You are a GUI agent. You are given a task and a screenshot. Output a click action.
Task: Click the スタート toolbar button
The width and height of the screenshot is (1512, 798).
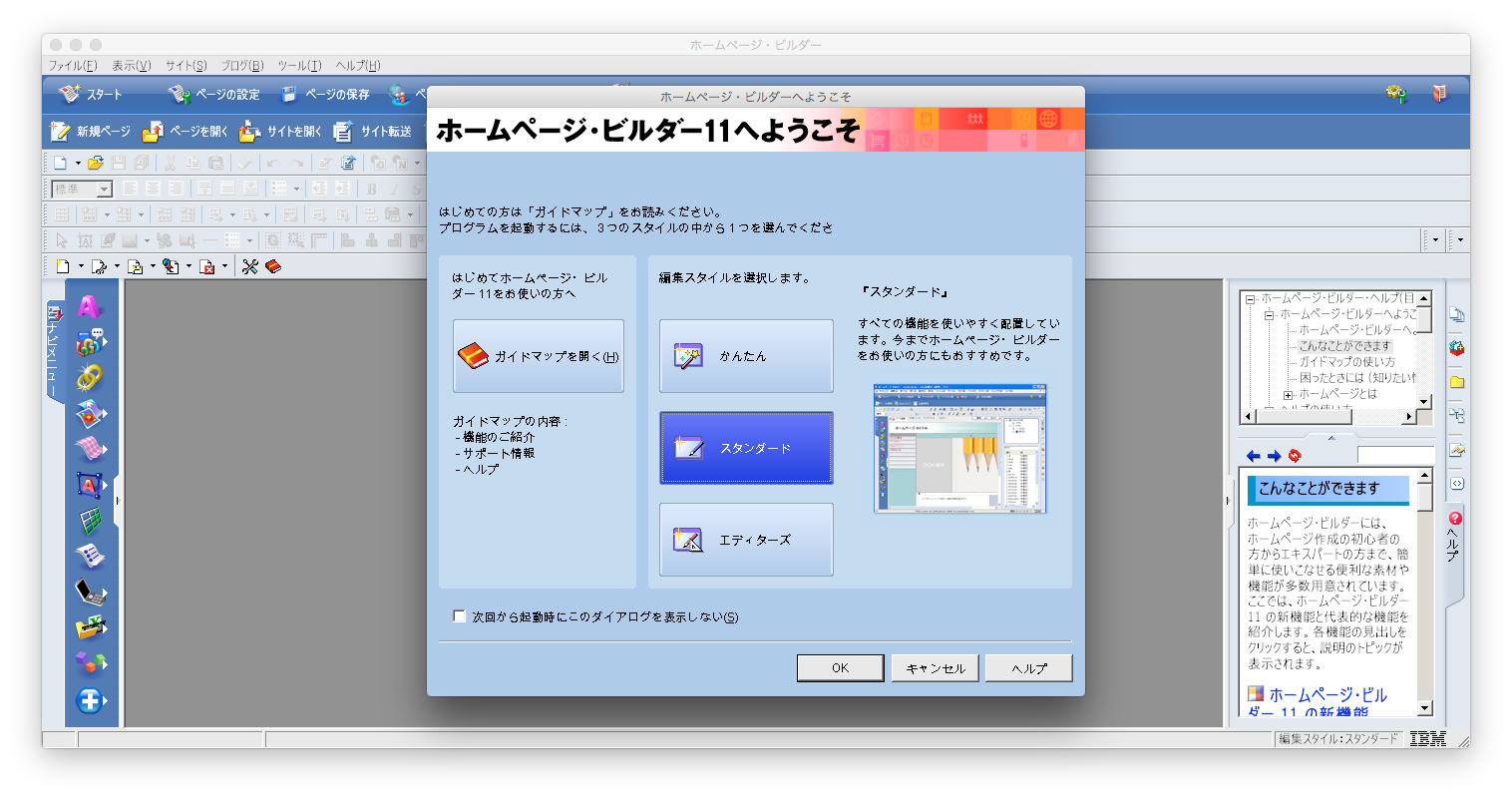[91, 94]
